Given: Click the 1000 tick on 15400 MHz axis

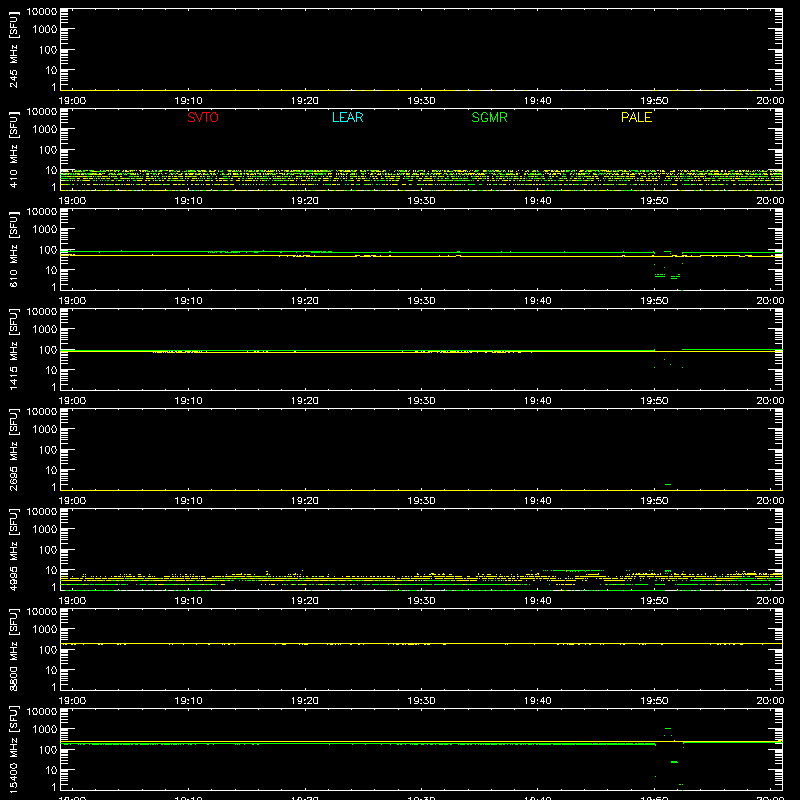Looking at the screenshot, I should [x=45, y=730].
